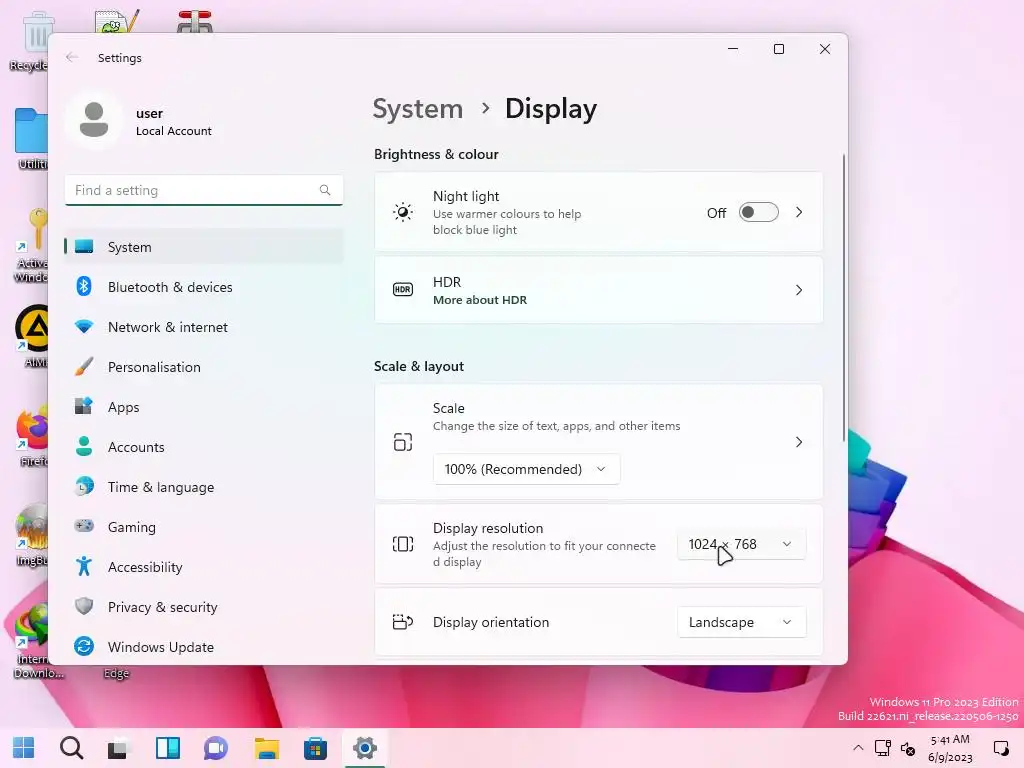Open Apps section

click(x=204, y=407)
